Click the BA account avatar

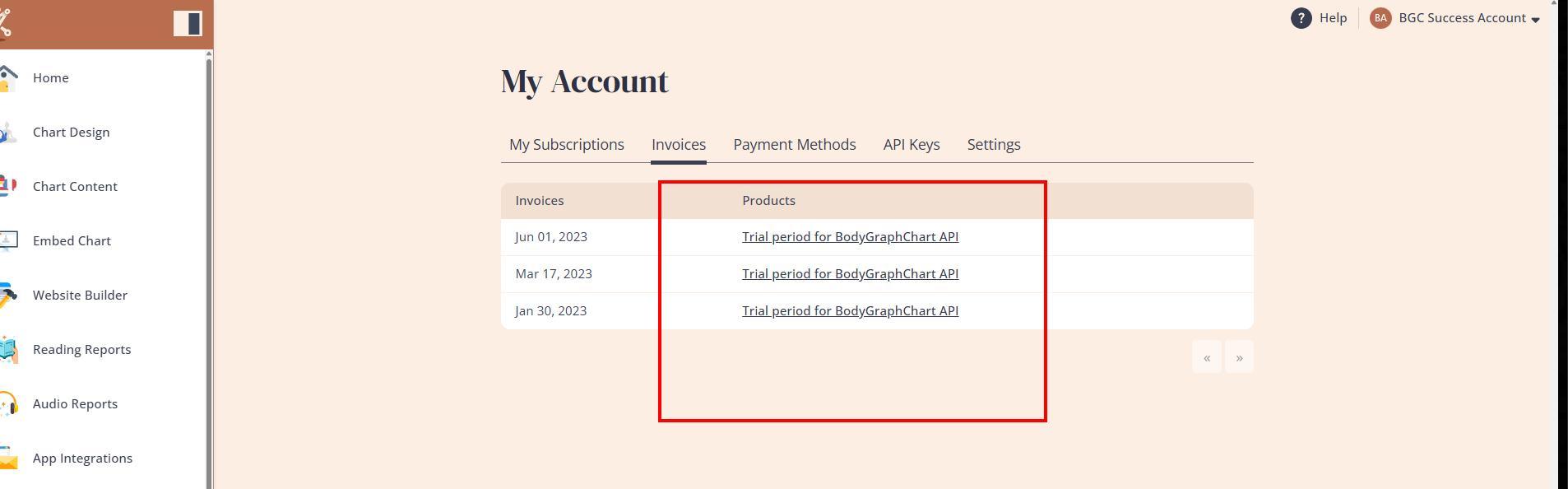point(1380,18)
